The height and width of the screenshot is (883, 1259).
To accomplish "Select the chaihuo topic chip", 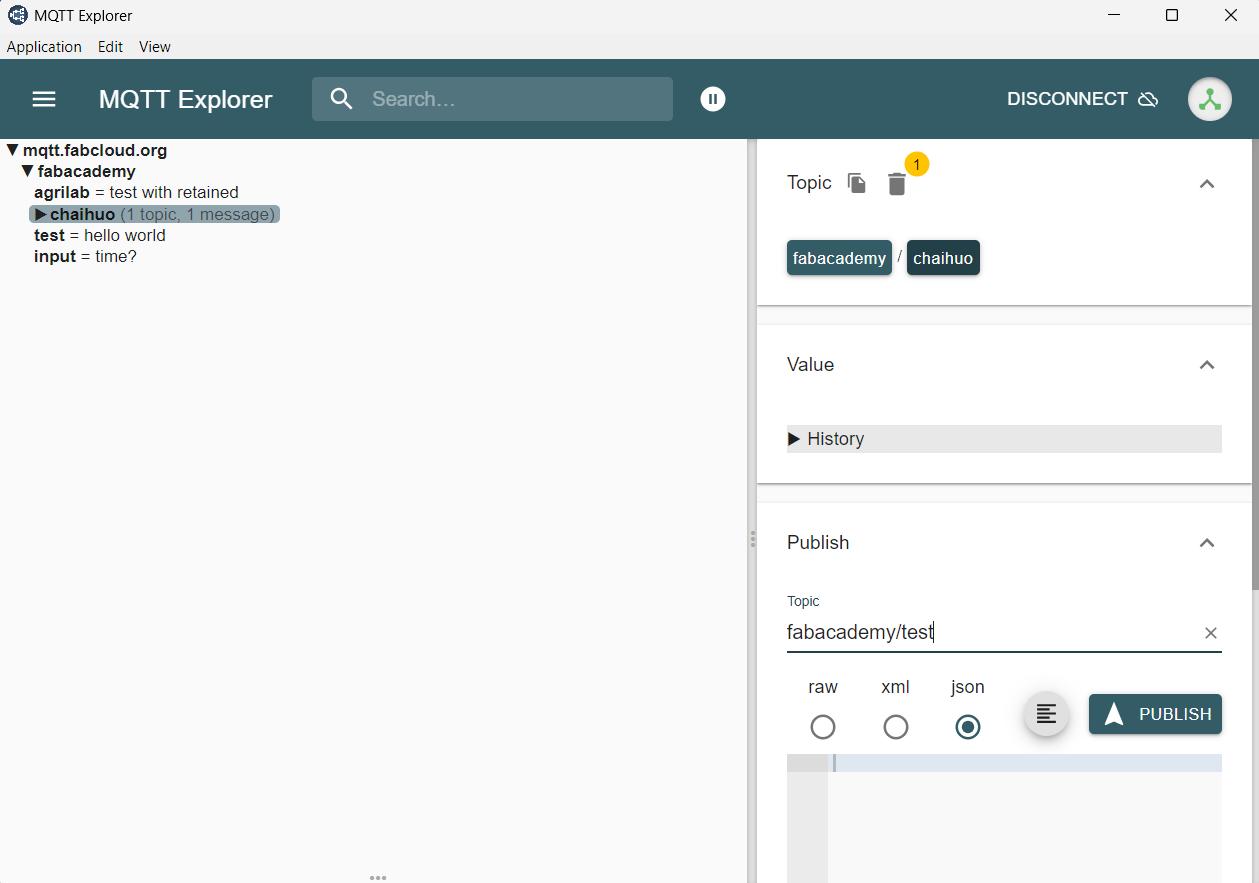I will tap(943, 258).
